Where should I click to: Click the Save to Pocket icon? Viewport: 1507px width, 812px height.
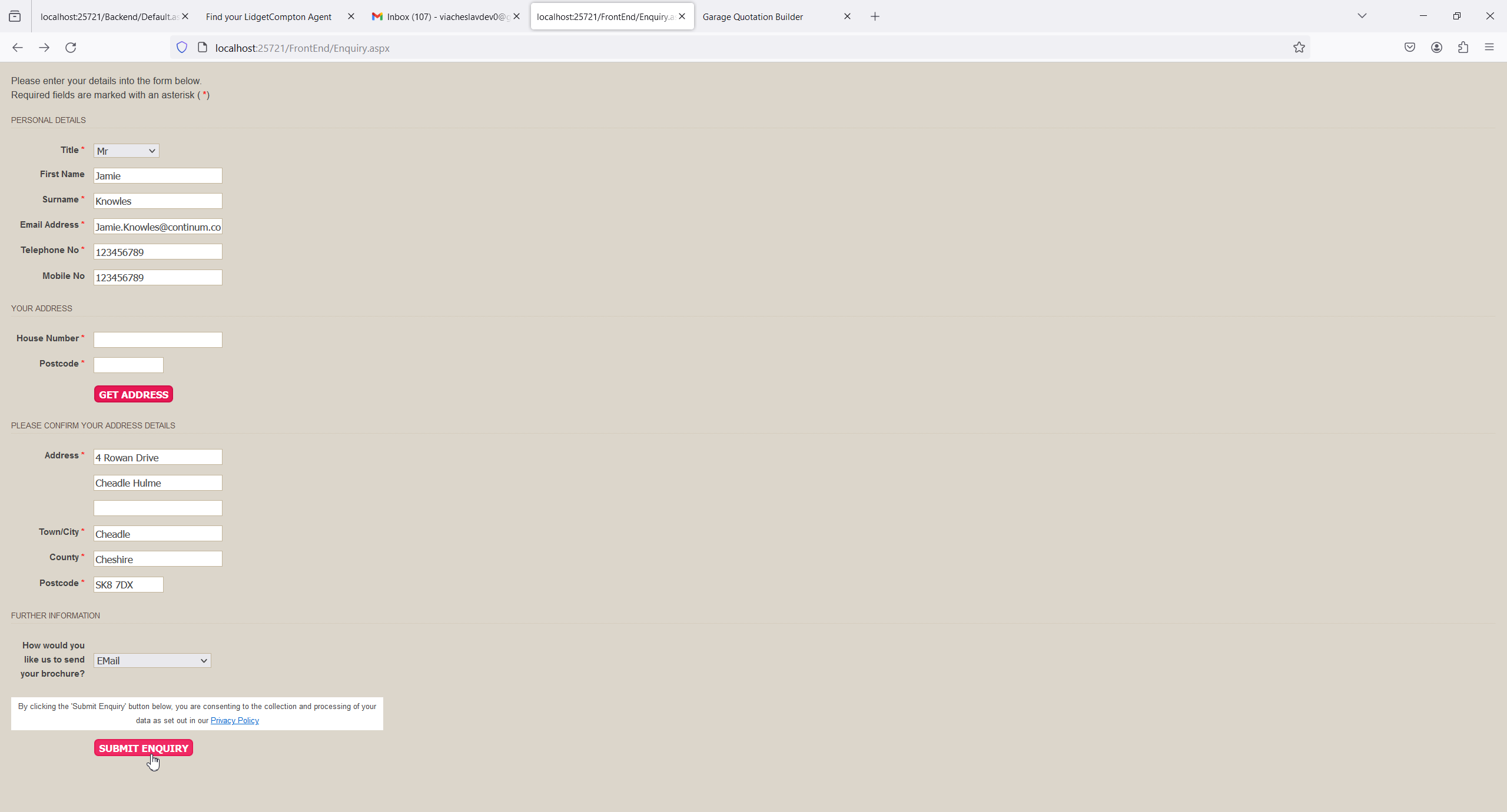click(1409, 48)
